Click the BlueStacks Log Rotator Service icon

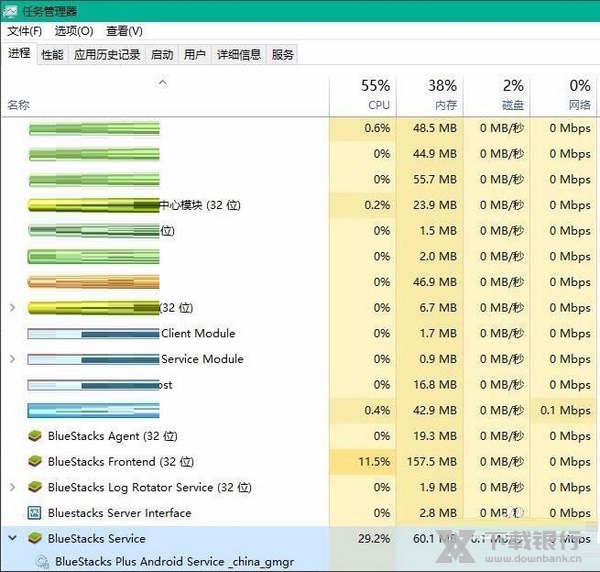36,488
